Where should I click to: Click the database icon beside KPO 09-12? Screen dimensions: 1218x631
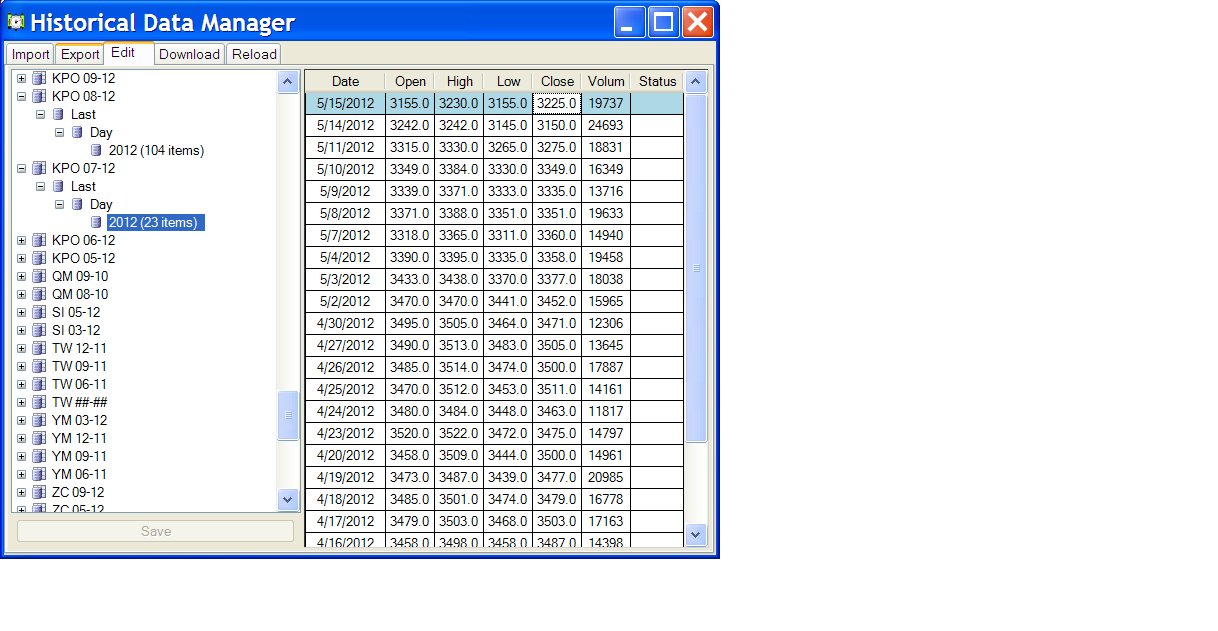(x=39, y=78)
